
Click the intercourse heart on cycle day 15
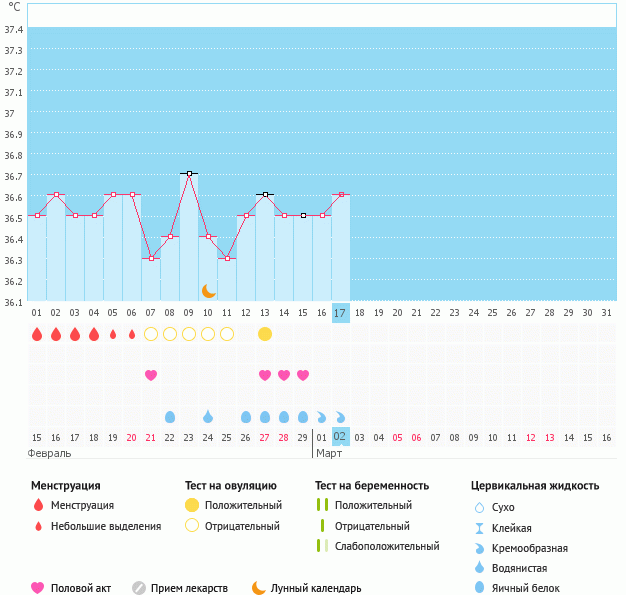(x=303, y=375)
